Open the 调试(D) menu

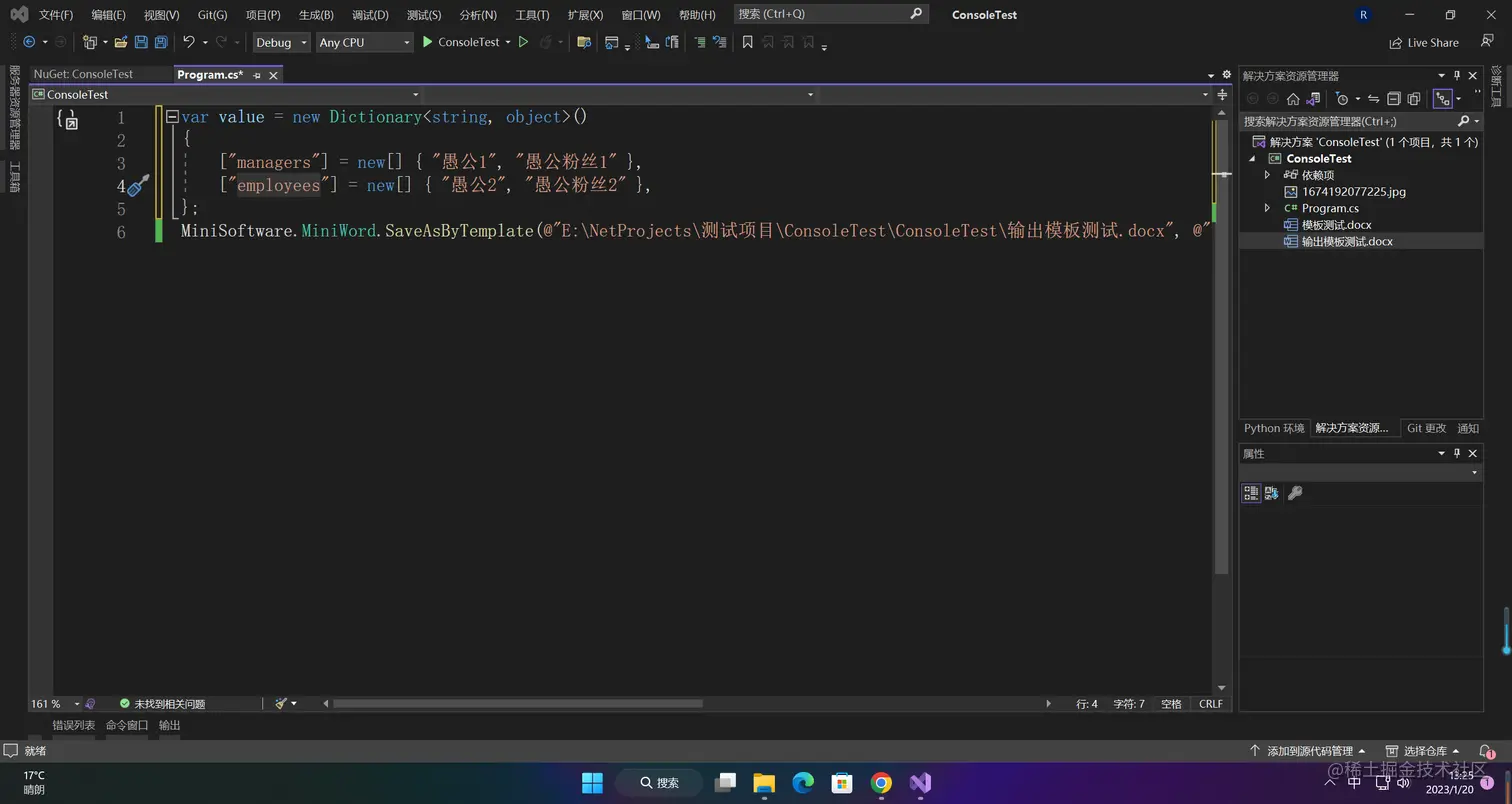pyautogui.click(x=370, y=15)
